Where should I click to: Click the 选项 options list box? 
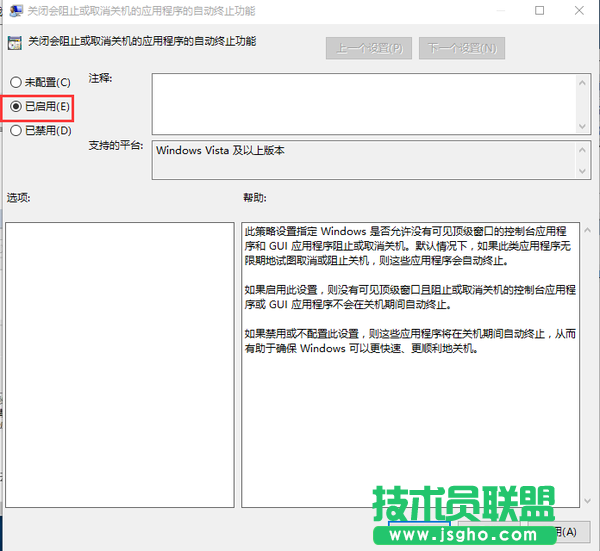pyautogui.click(x=120, y=365)
